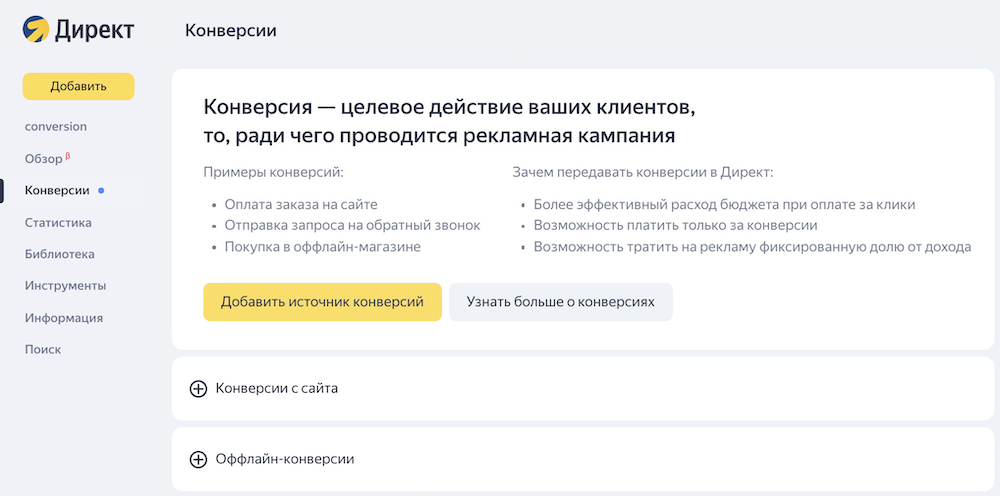Viewport: 1000px width, 496px height.
Task: Expand the Оффлайн-конверсии section title
Action: (x=285, y=459)
